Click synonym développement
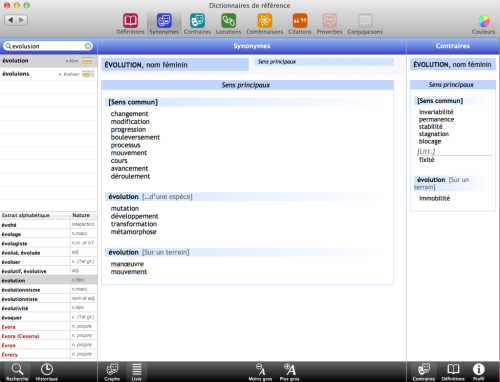The height and width of the screenshot is (382, 500). pyautogui.click(x=134, y=216)
